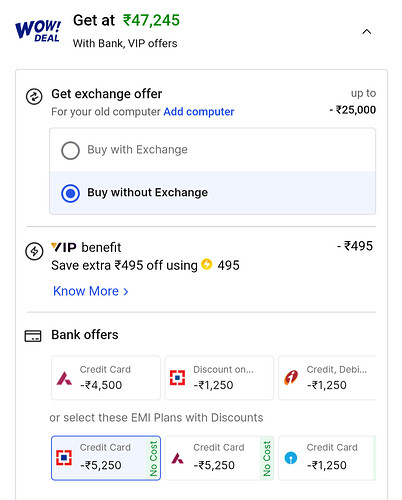Select the Buy without Exchange radio button
Screen dimensions: 402x500
[70, 193]
